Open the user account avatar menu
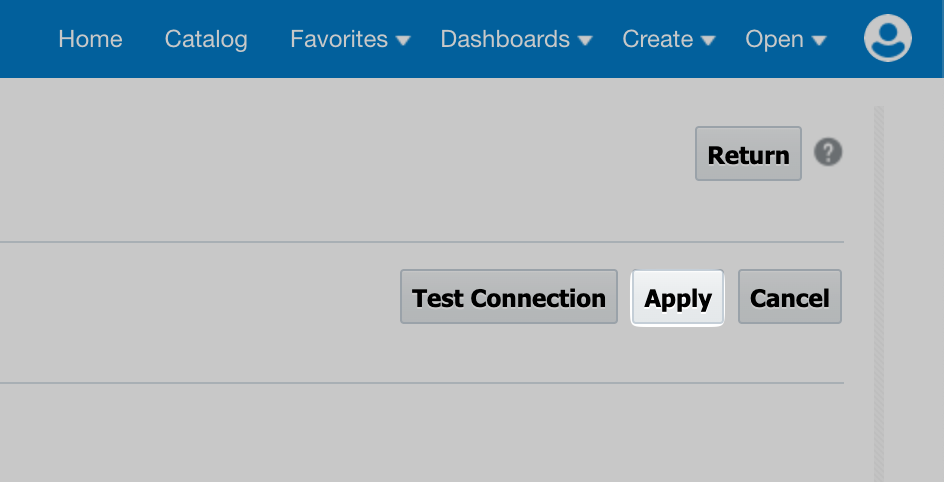The height and width of the screenshot is (482, 944). tap(887, 39)
